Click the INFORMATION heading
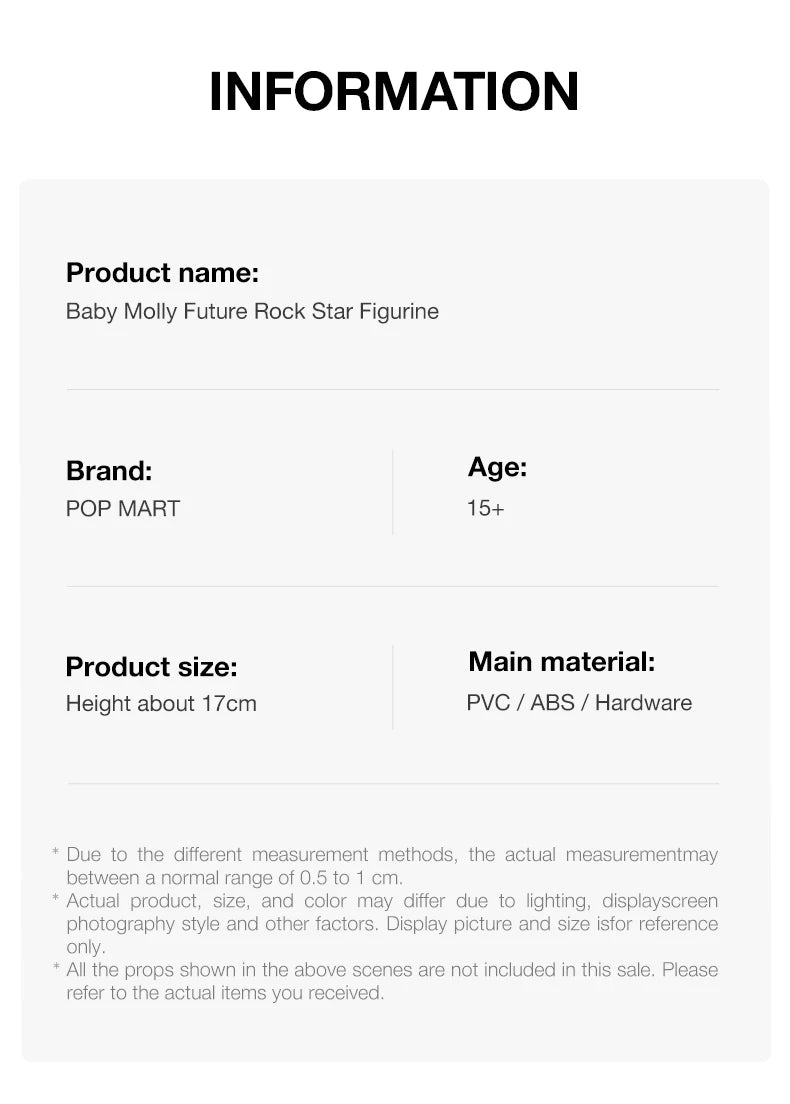 [394, 92]
